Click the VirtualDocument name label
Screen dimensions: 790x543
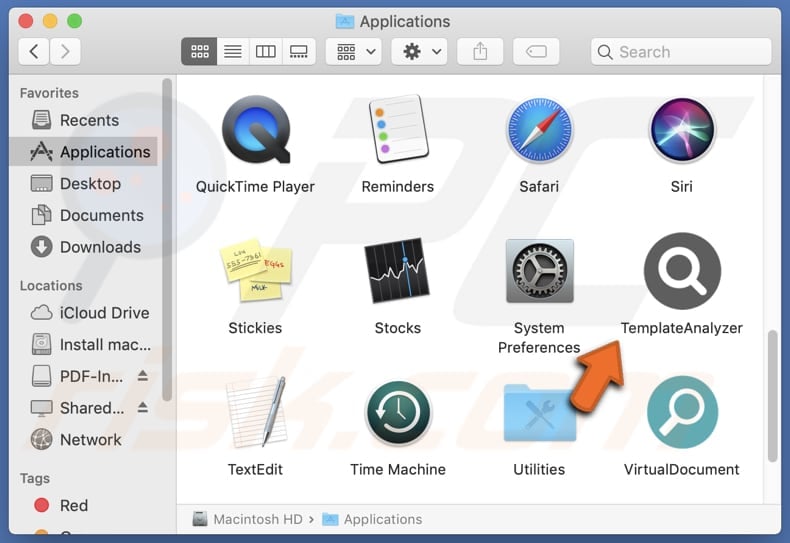[x=682, y=469]
